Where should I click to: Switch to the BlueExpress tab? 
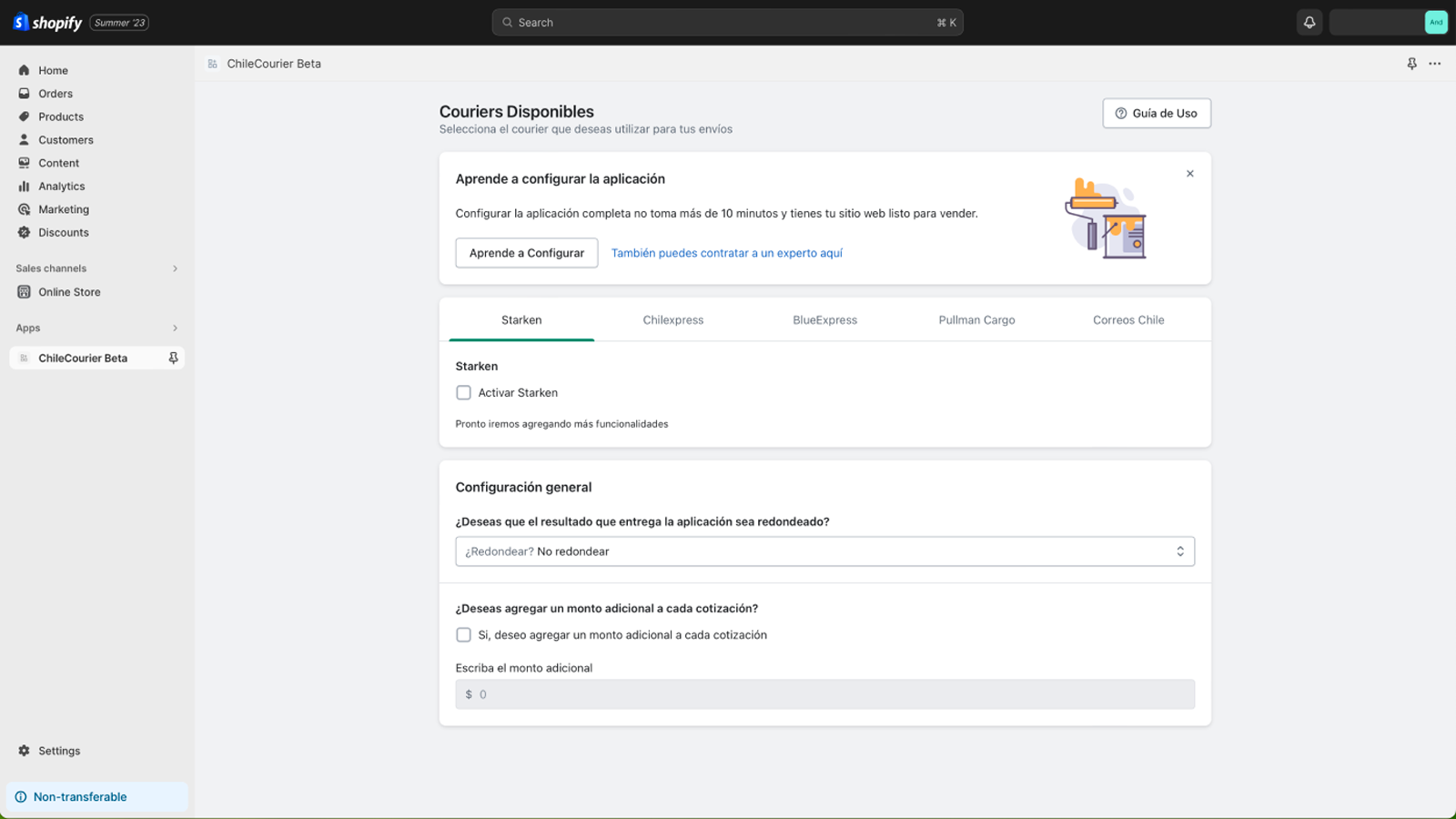click(x=825, y=320)
